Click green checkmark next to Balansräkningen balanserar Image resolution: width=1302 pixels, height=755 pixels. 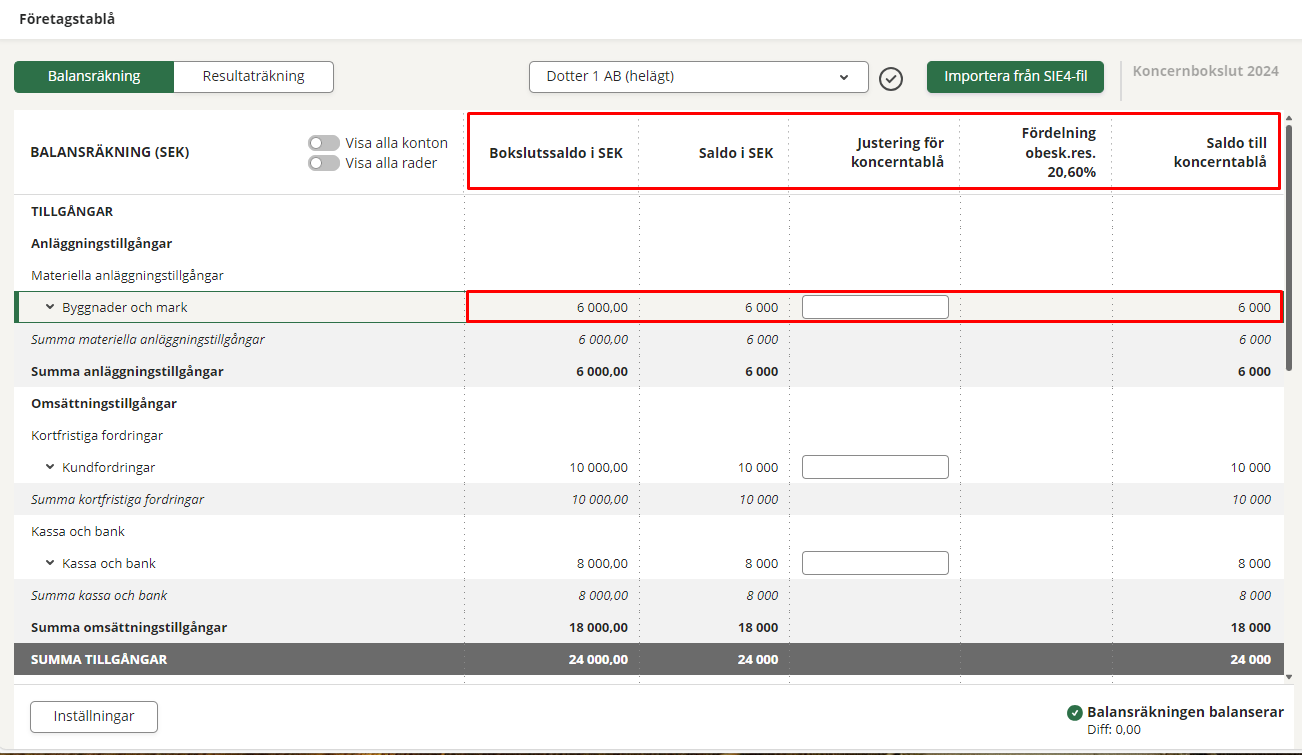[x=1075, y=713]
